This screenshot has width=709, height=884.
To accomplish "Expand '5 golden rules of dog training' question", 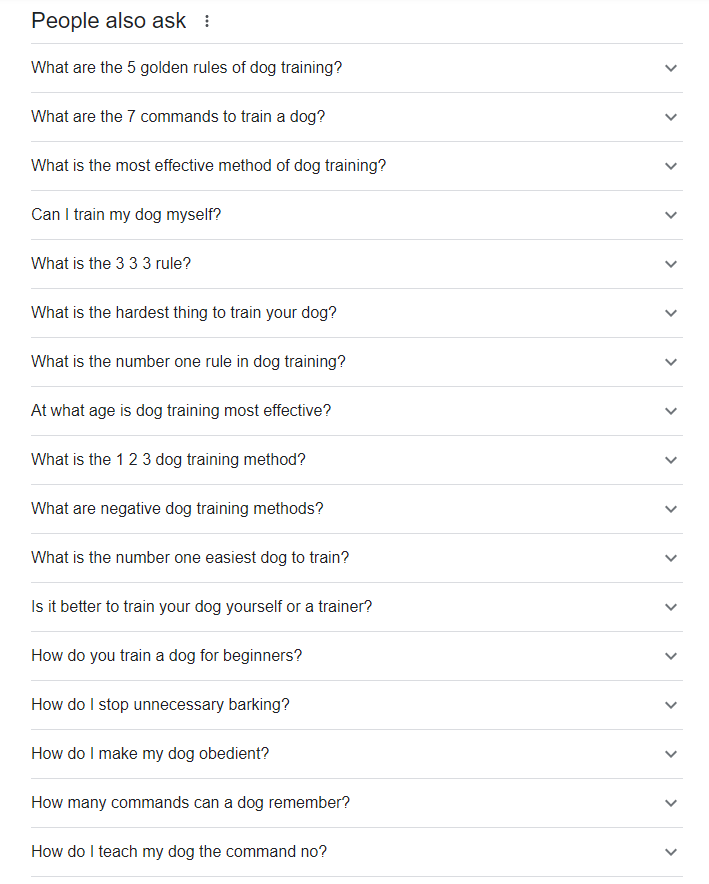I will (671, 68).
